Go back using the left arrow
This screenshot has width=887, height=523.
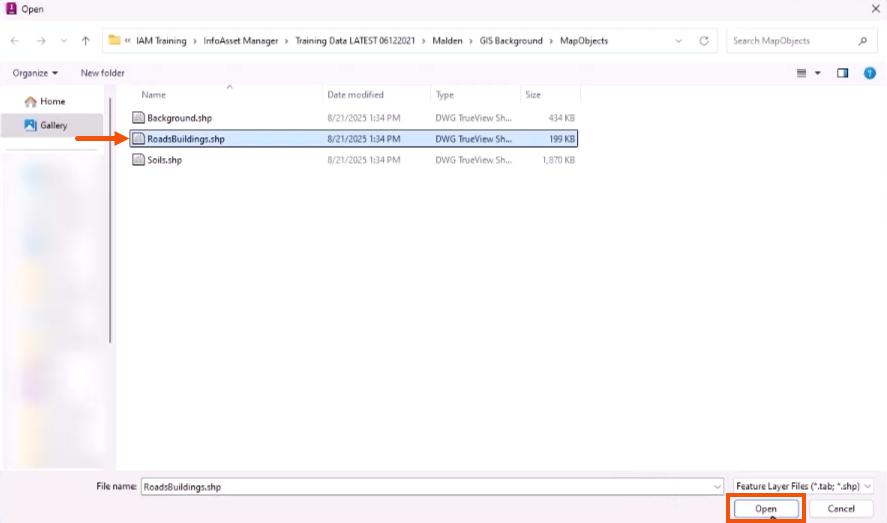(x=15, y=41)
